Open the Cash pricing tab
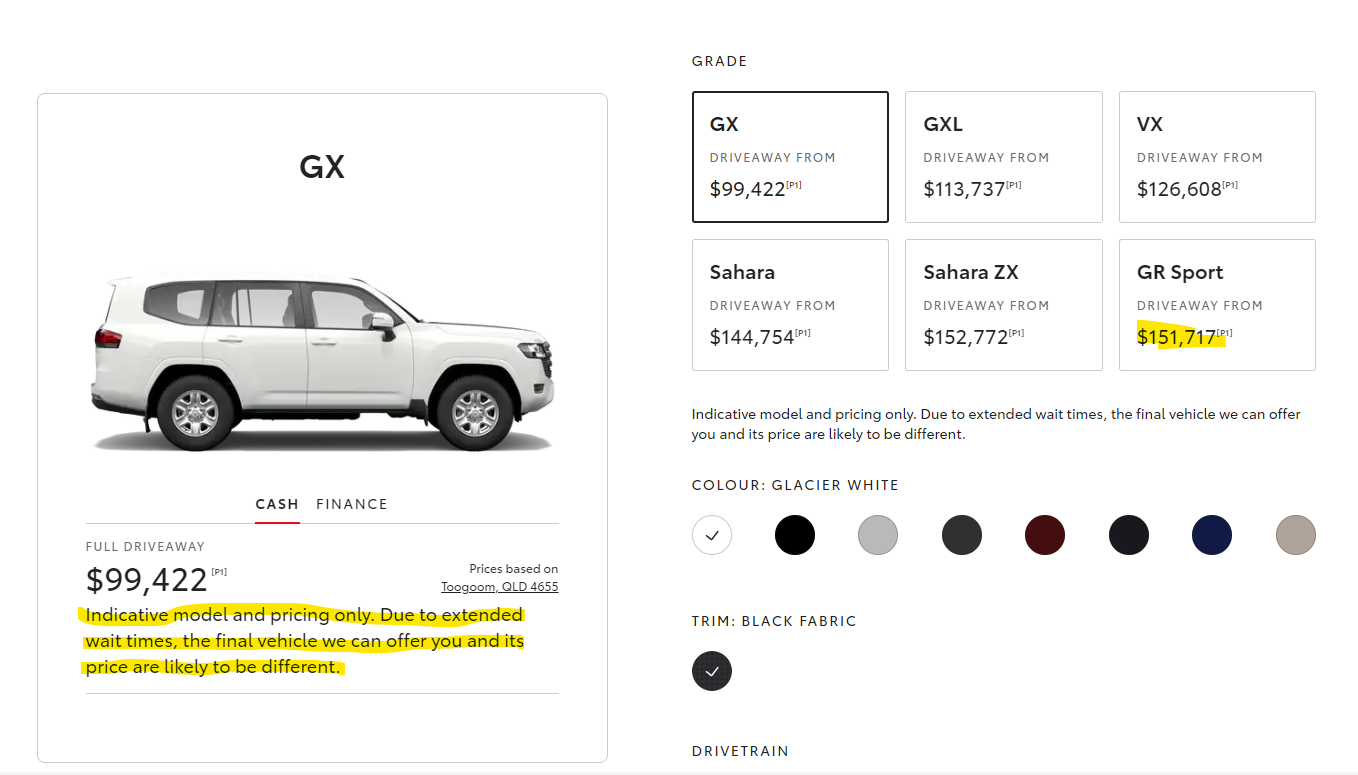This screenshot has width=1358, height=775. coord(277,504)
